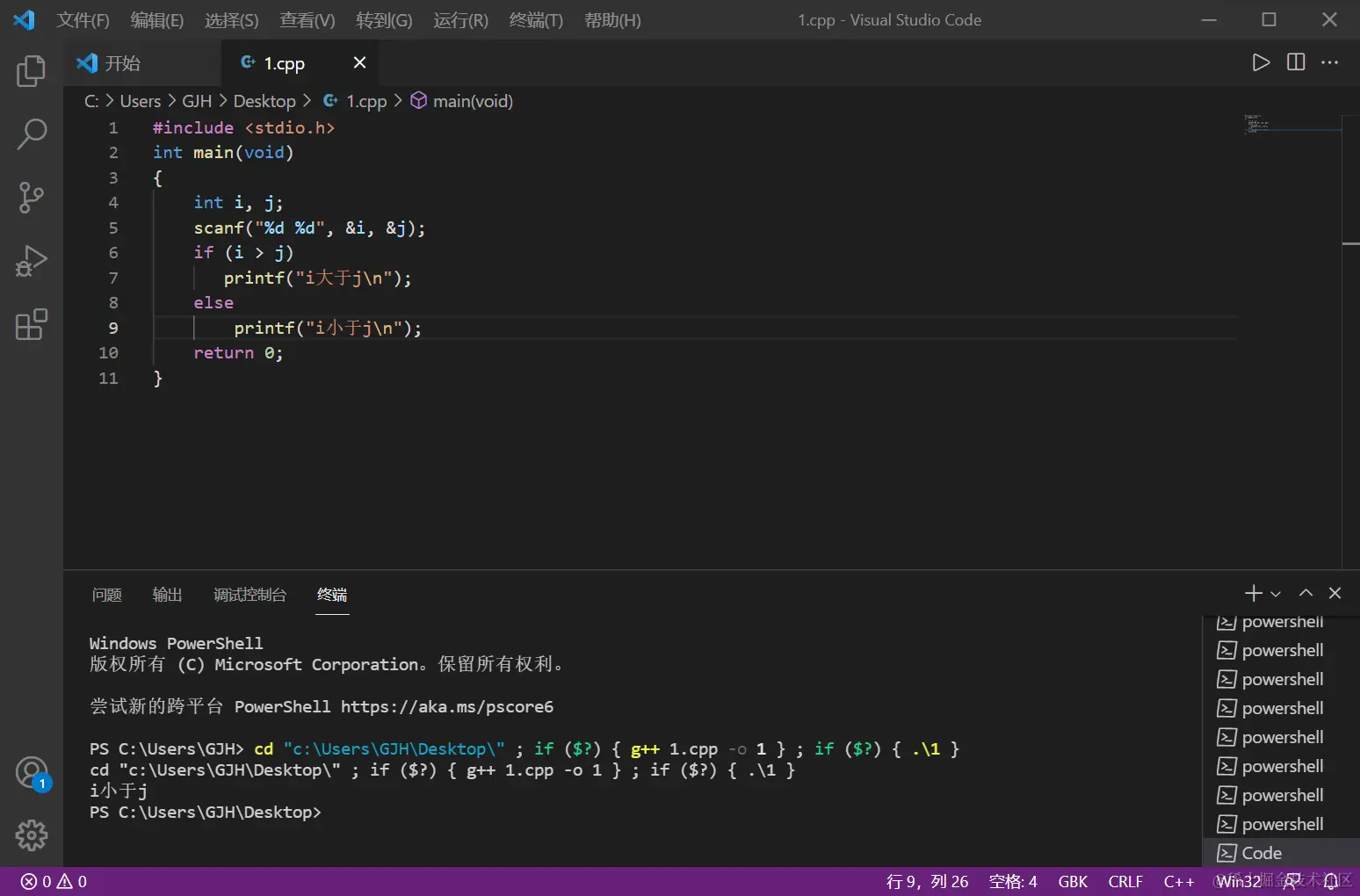Image resolution: width=1360 pixels, height=896 pixels.
Task: Click the "else" keyword in the code
Action: [x=213, y=302]
